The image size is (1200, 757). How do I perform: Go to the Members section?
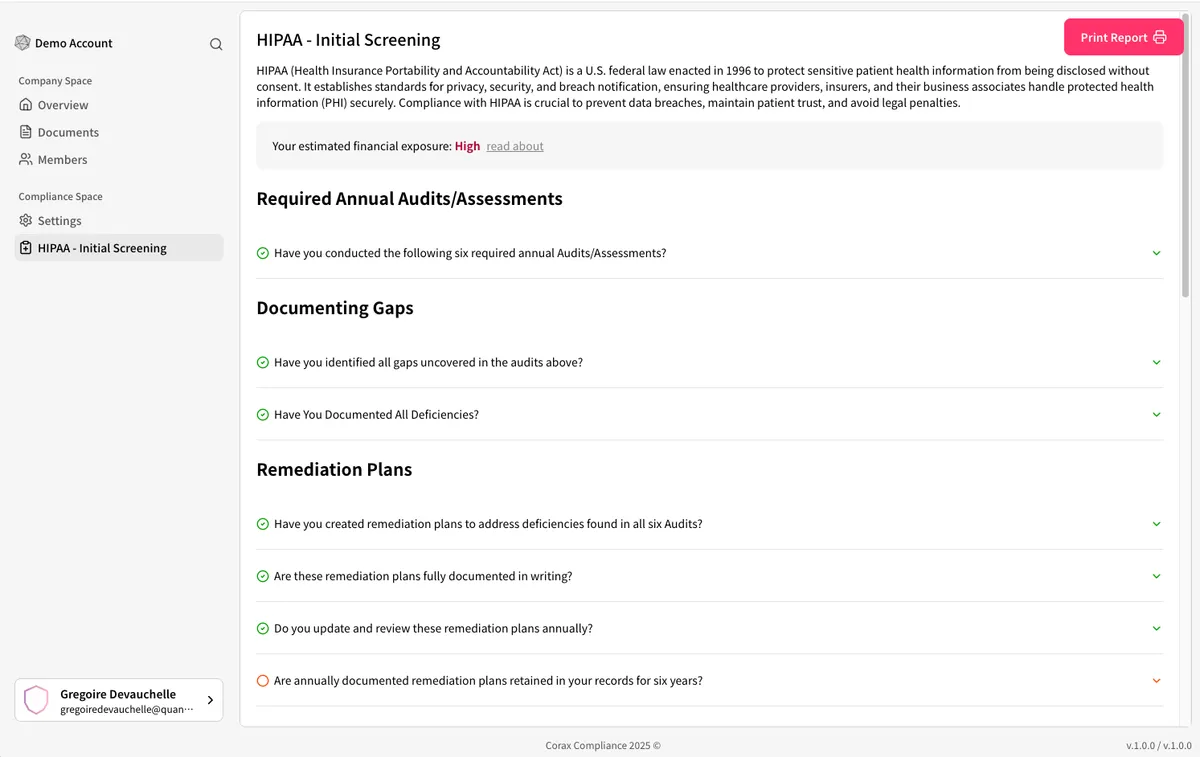(x=62, y=159)
